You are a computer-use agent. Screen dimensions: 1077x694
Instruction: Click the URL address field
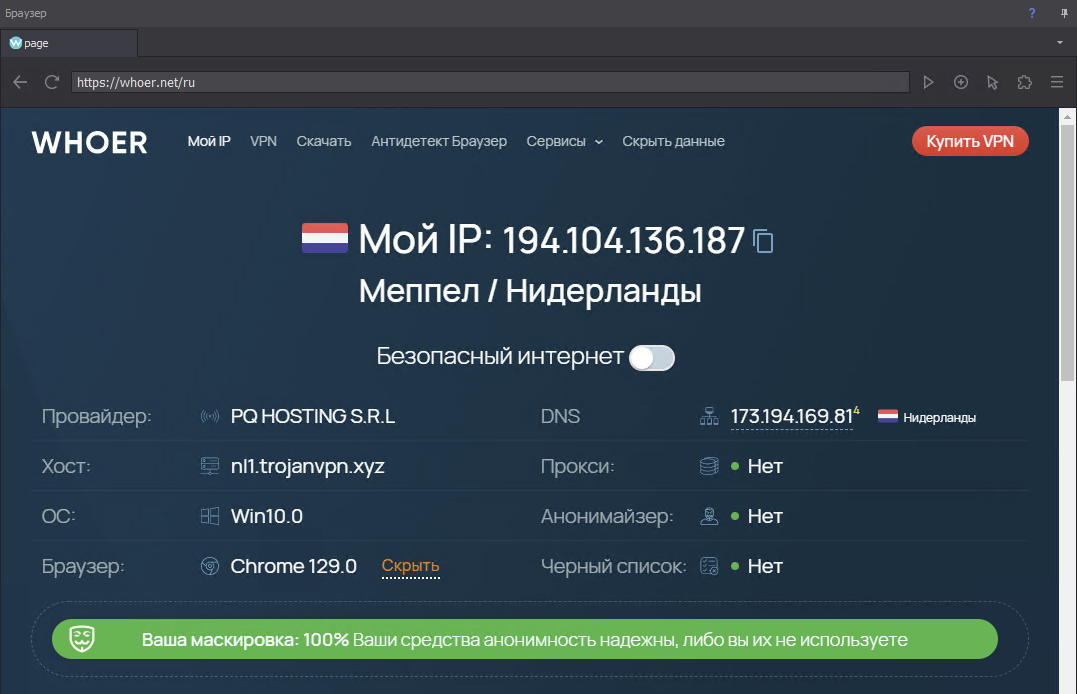pos(490,82)
